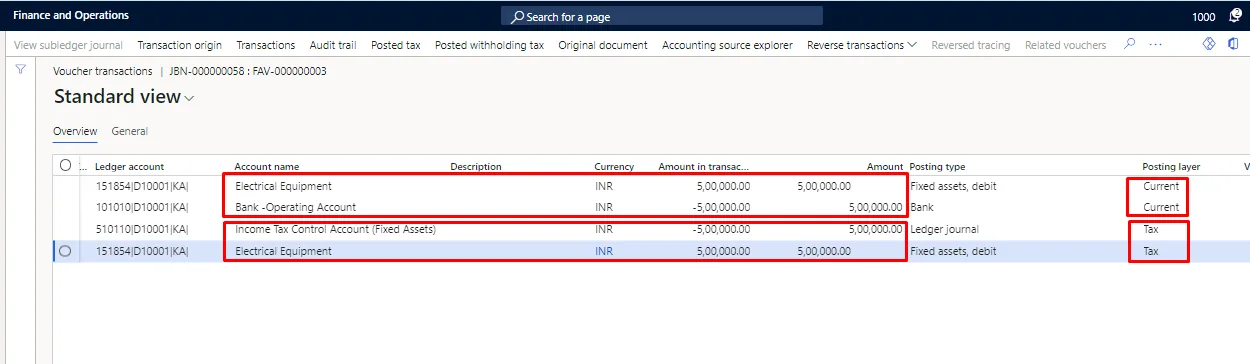This screenshot has height=364, width=1250.
Task: Toggle the select-all rows circle
Action: (65, 166)
